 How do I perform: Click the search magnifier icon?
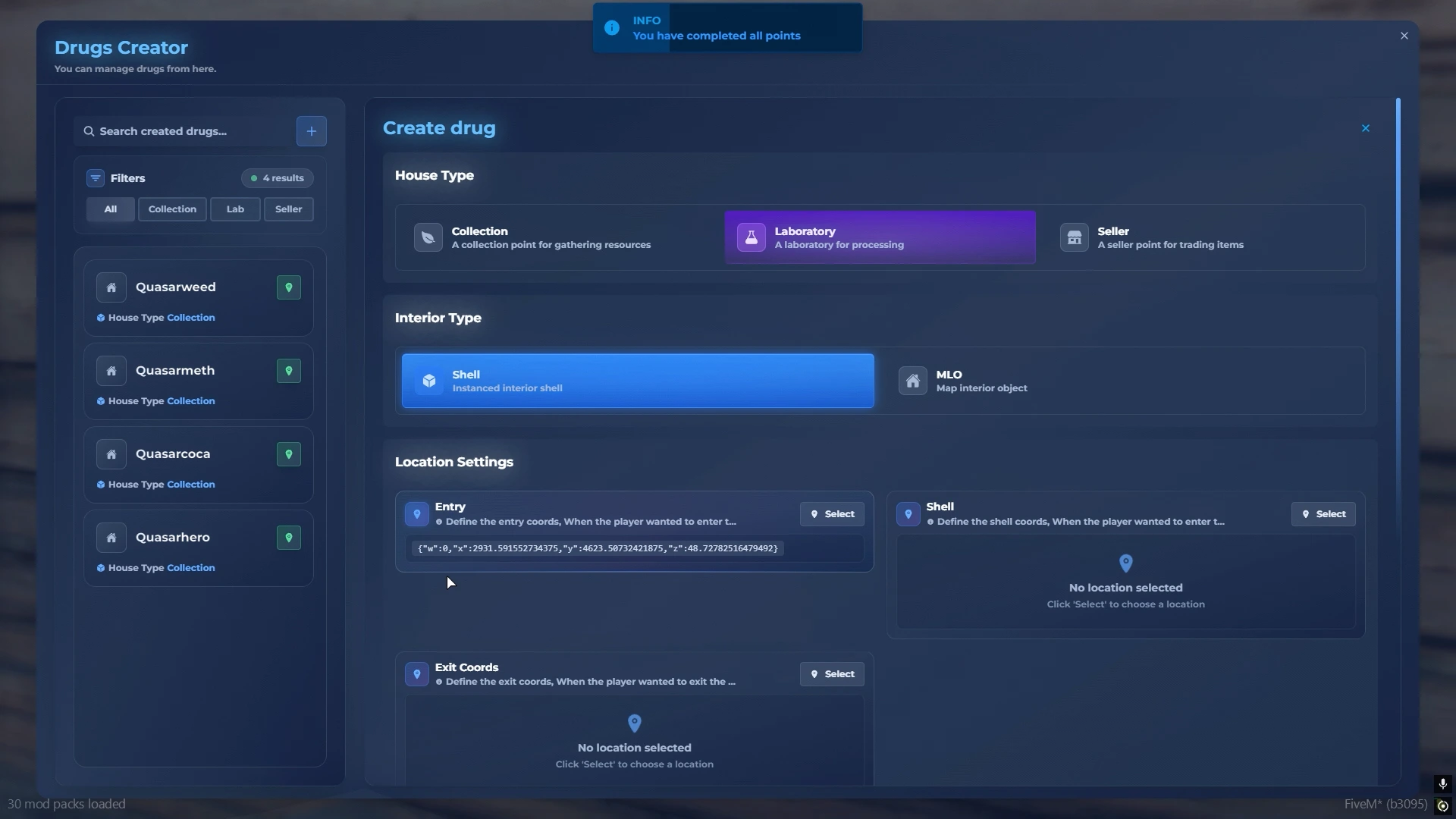coord(89,131)
